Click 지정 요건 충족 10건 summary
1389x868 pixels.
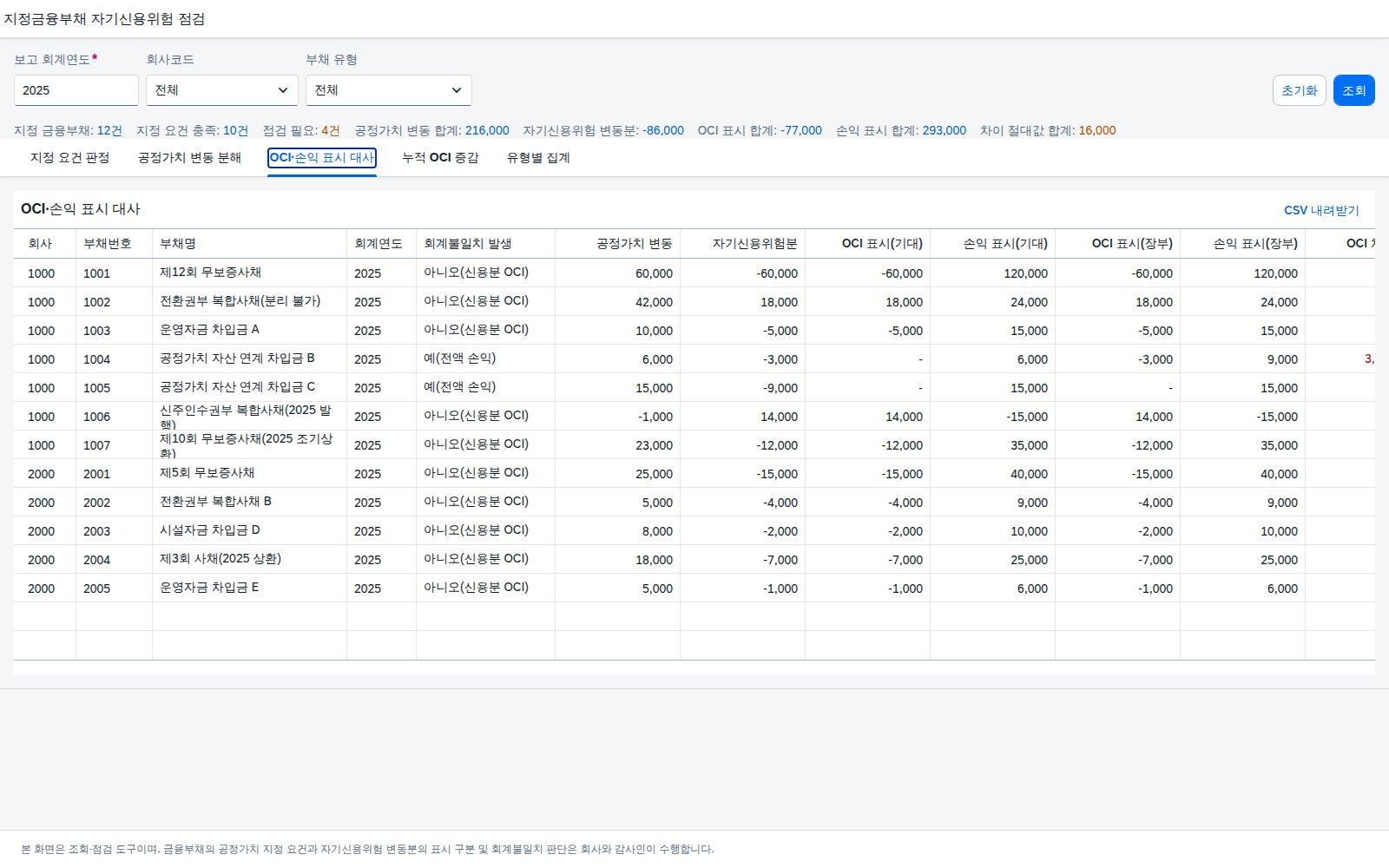[192, 130]
